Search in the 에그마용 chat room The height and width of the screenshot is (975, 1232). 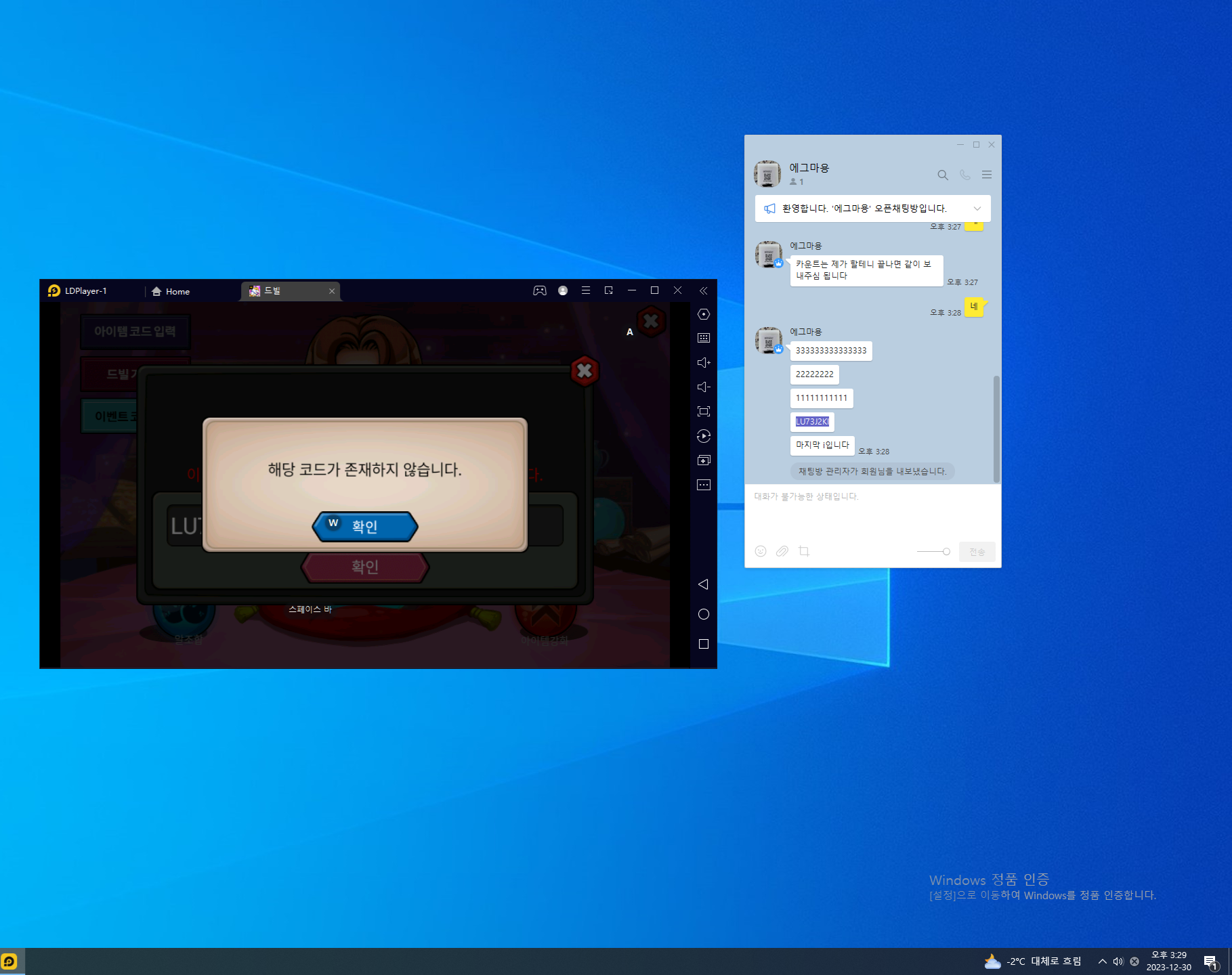[x=942, y=175]
